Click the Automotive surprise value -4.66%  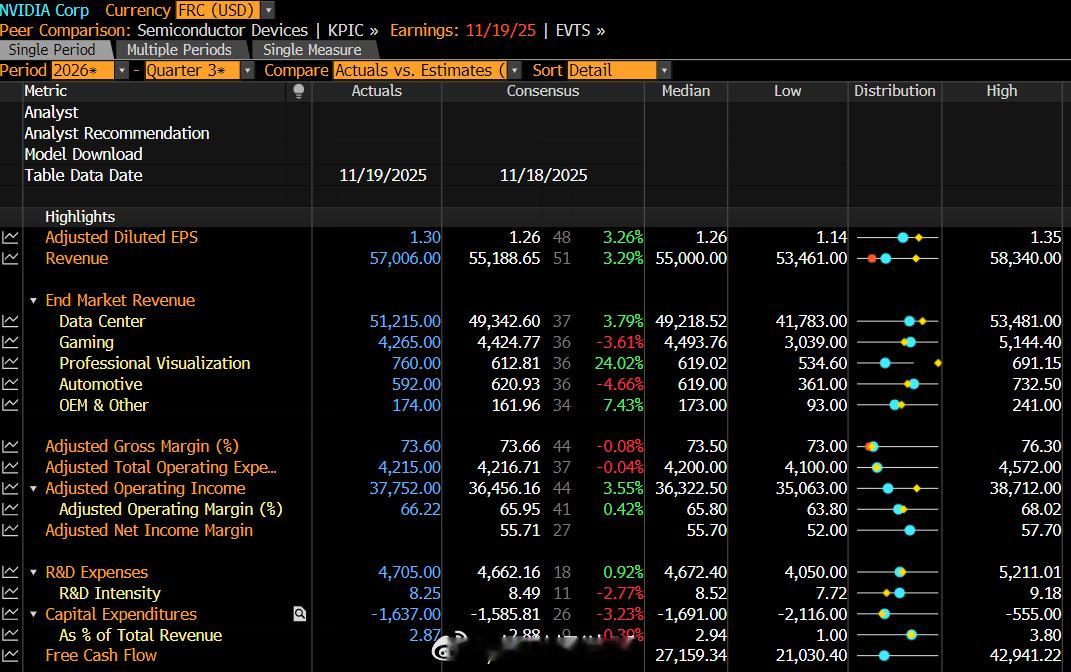[x=620, y=384]
